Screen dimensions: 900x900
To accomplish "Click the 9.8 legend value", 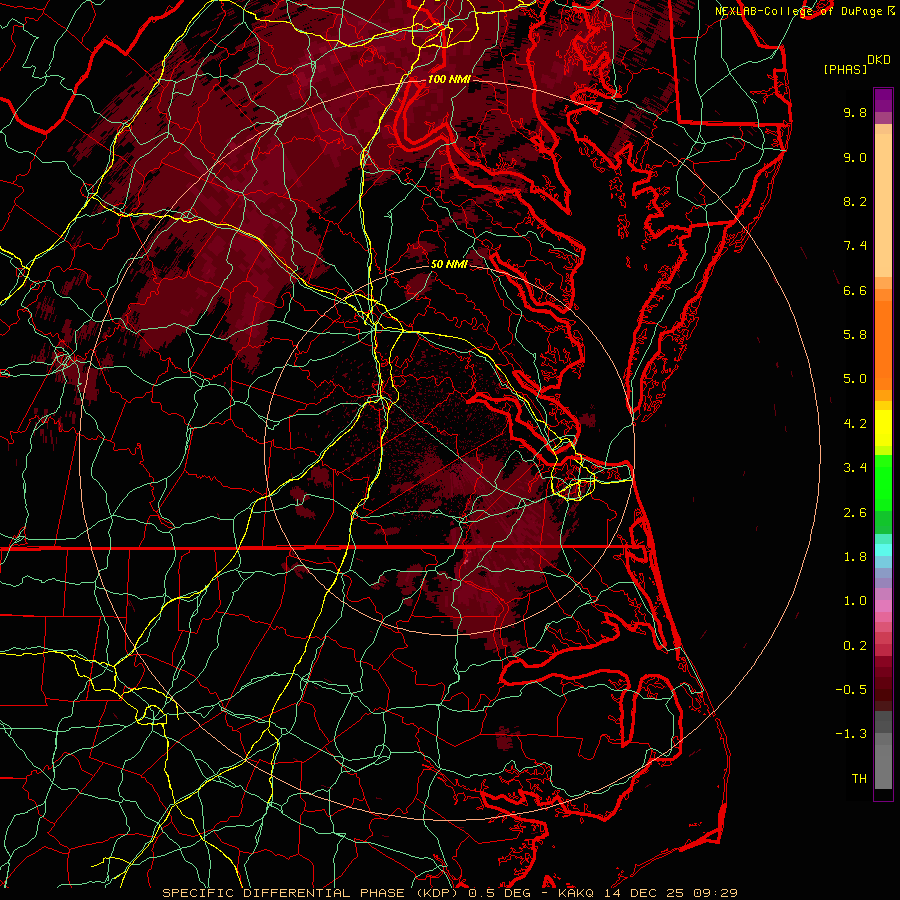I will [x=855, y=112].
